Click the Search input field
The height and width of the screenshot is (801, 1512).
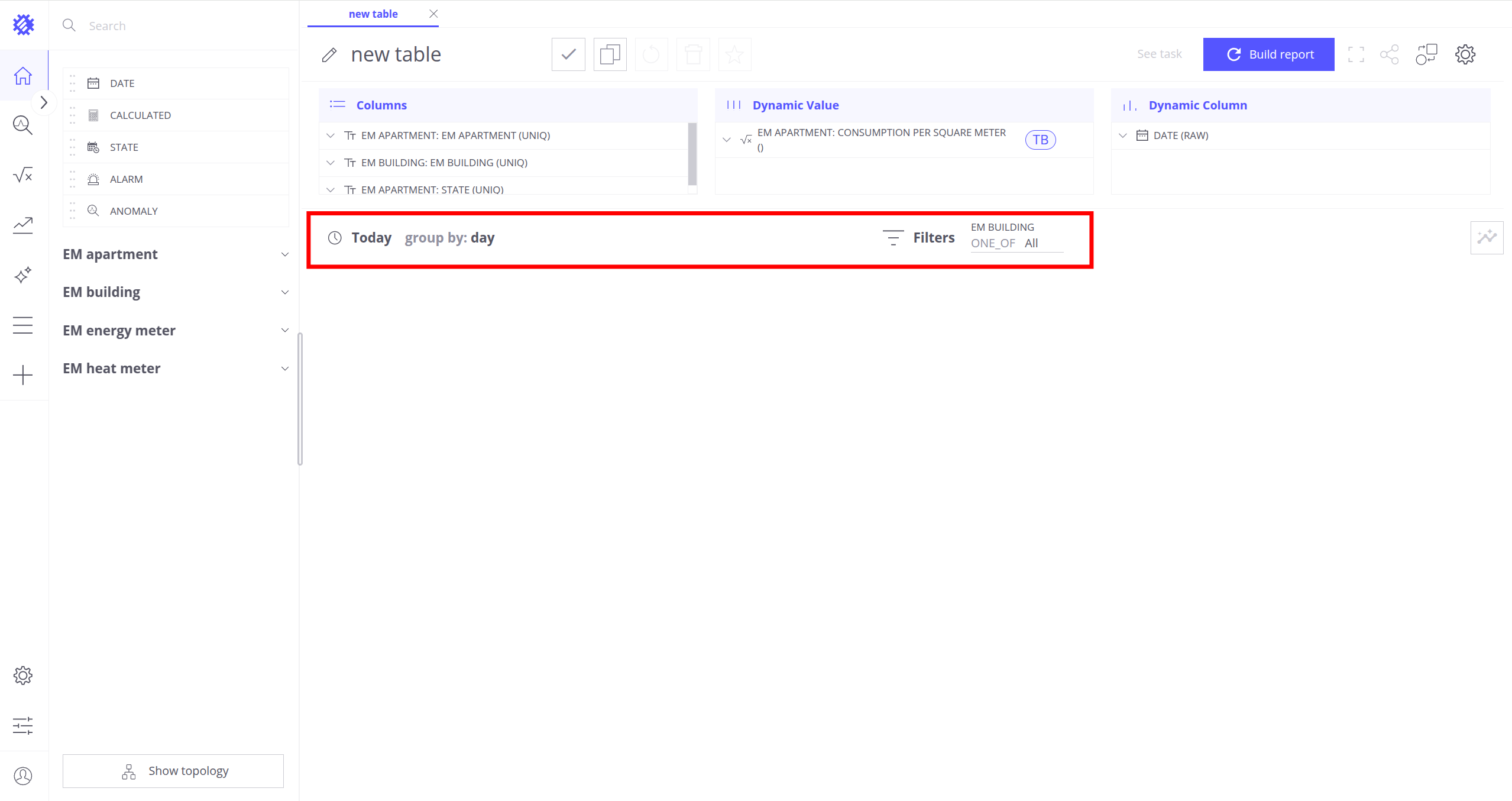[177, 26]
